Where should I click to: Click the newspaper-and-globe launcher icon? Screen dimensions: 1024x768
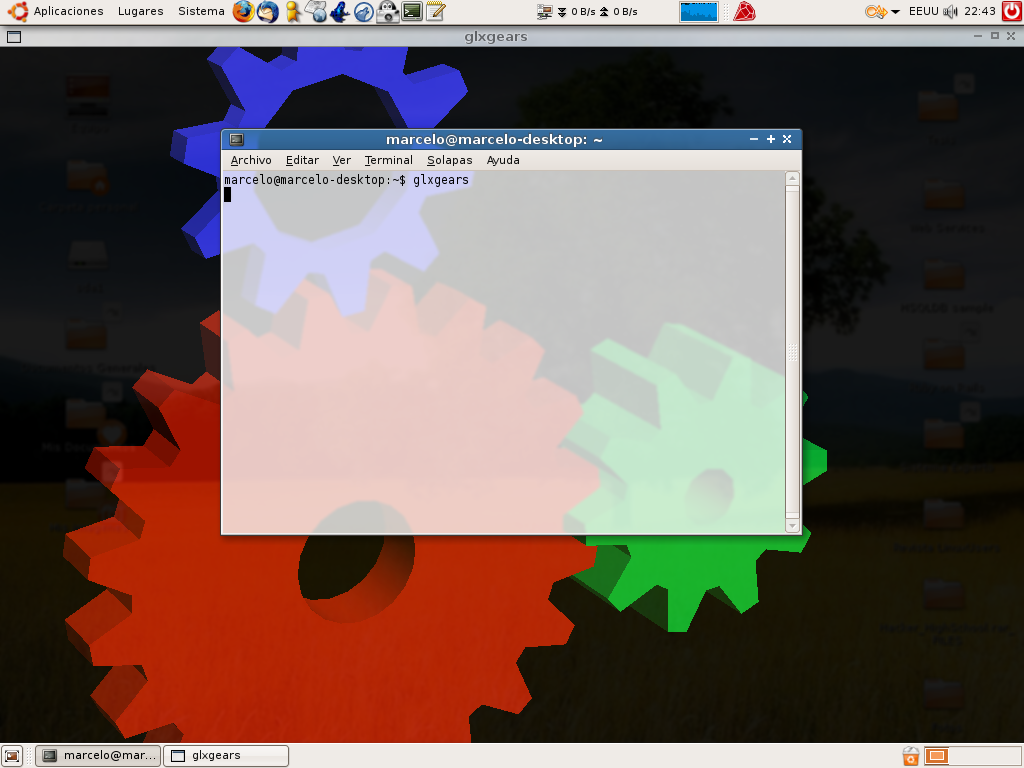[316, 11]
